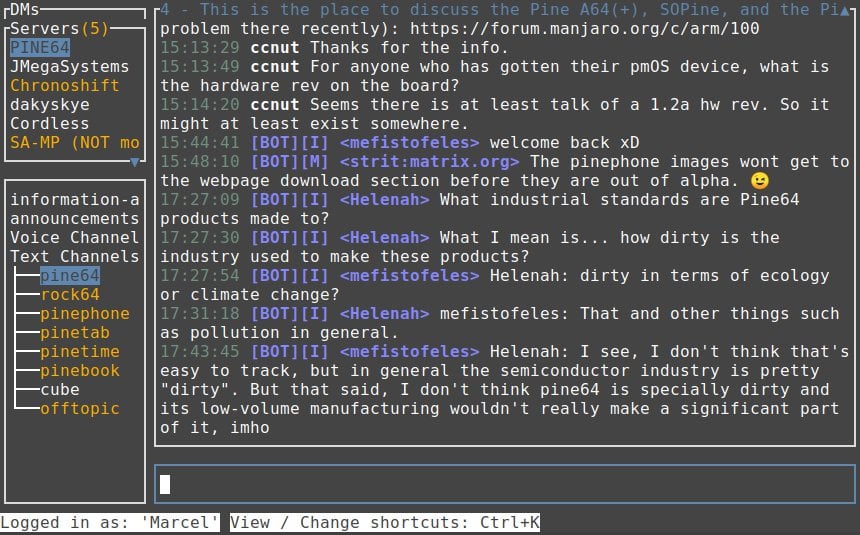Switch to the JMegaSystems server

click(69, 67)
